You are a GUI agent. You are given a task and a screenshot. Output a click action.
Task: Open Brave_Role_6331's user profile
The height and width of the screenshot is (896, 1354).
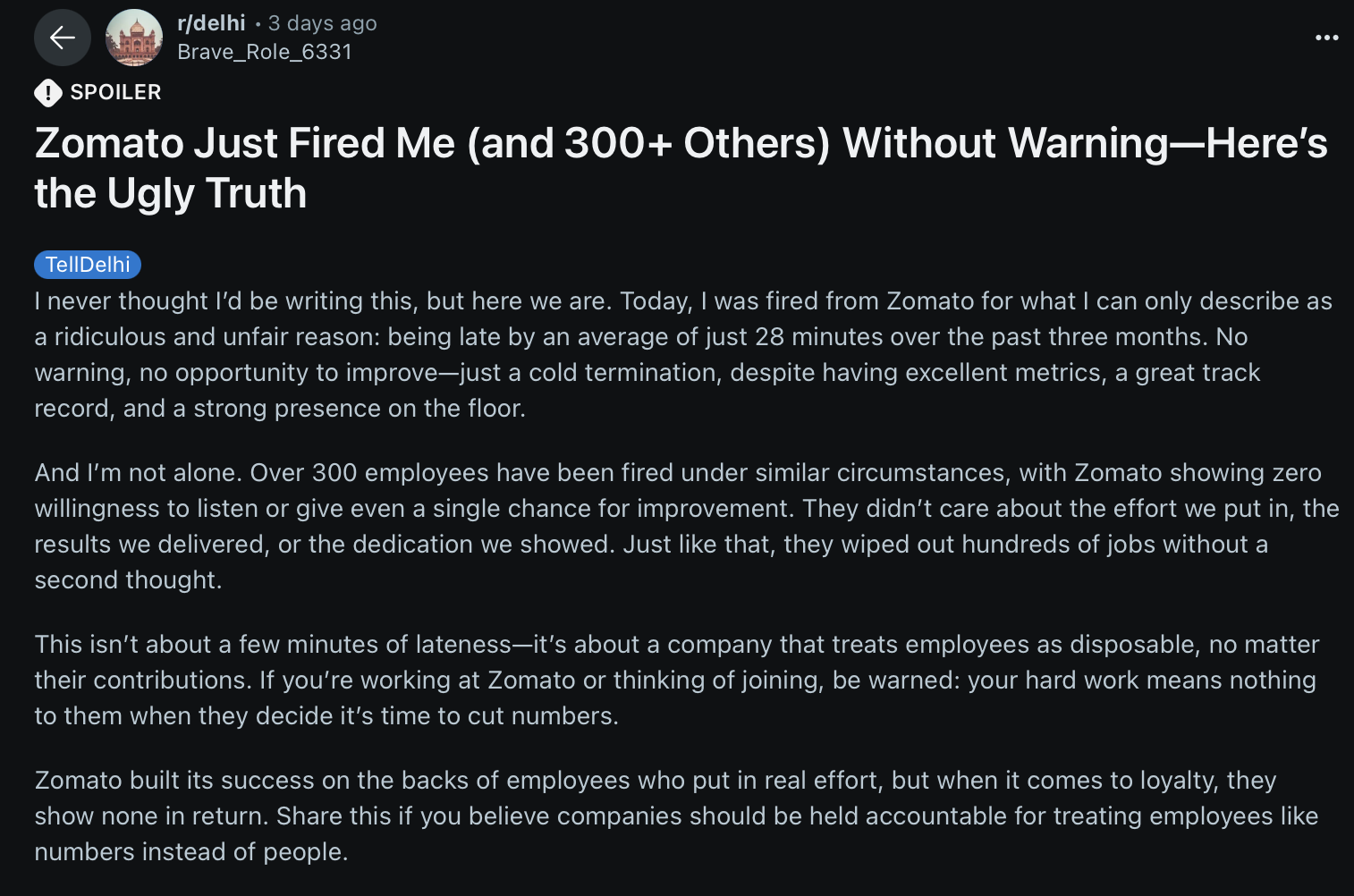pos(265,52)
